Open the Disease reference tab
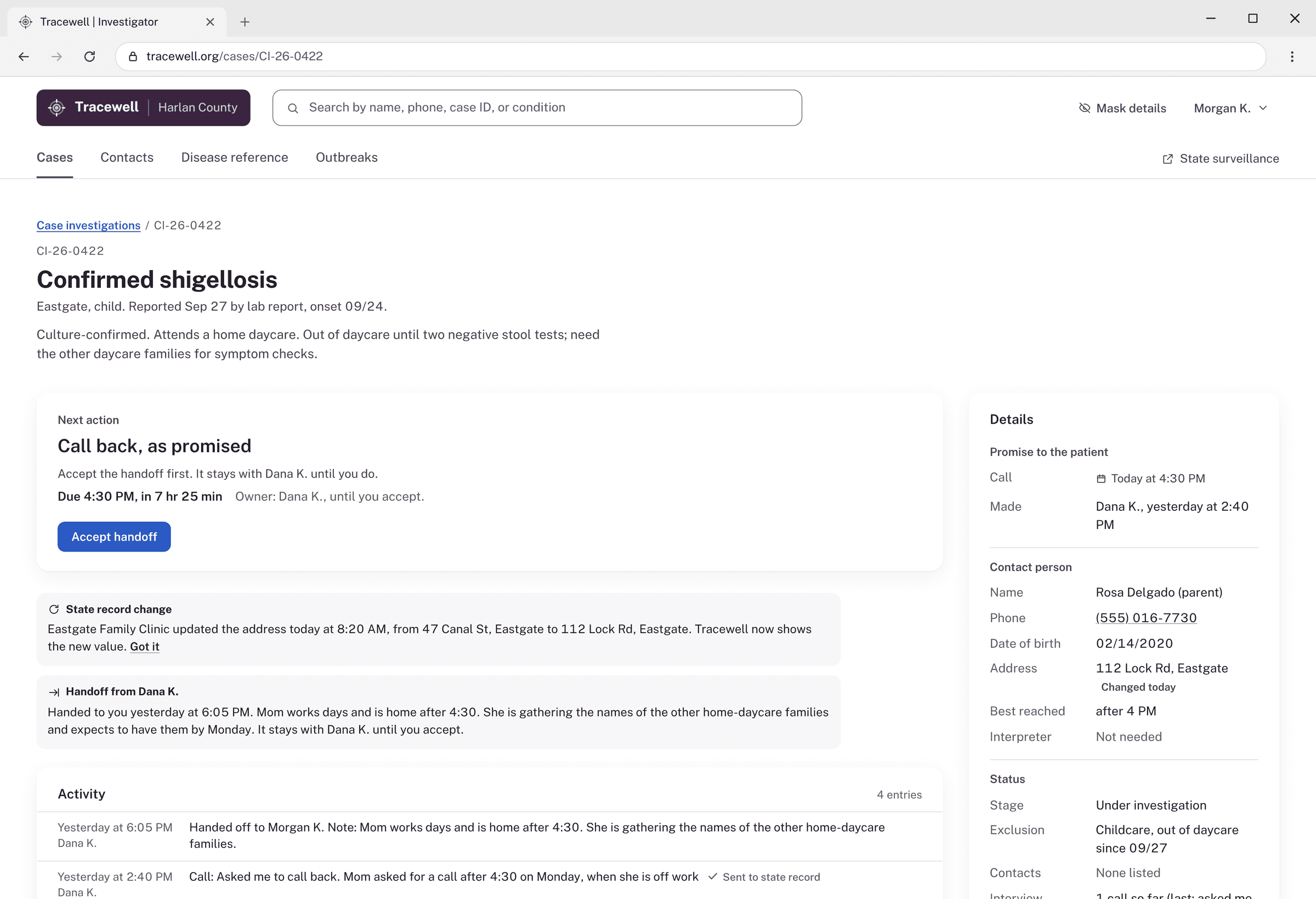 coord(235,157)
